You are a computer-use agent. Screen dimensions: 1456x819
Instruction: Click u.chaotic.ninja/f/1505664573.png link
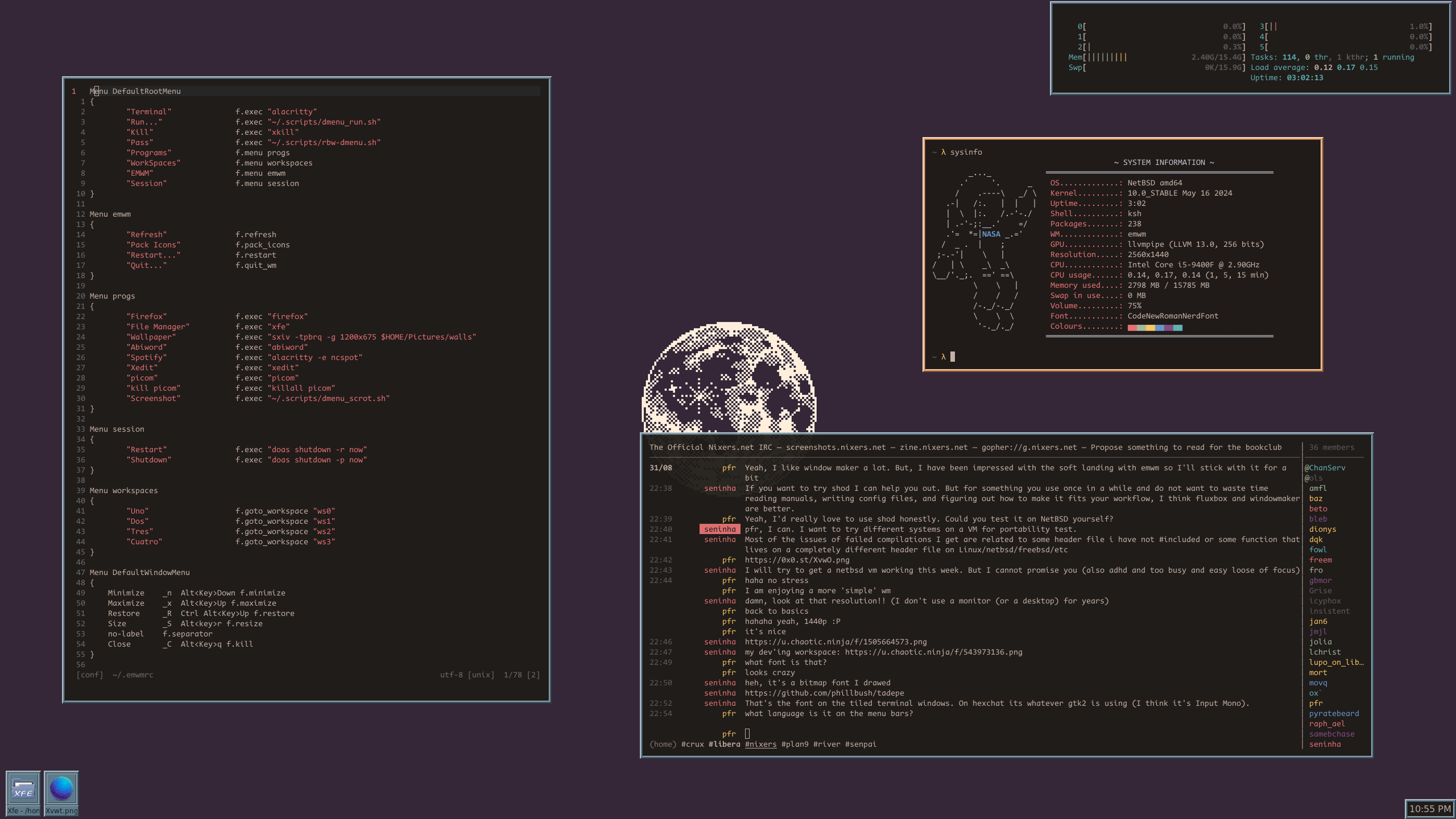(835, 642)
